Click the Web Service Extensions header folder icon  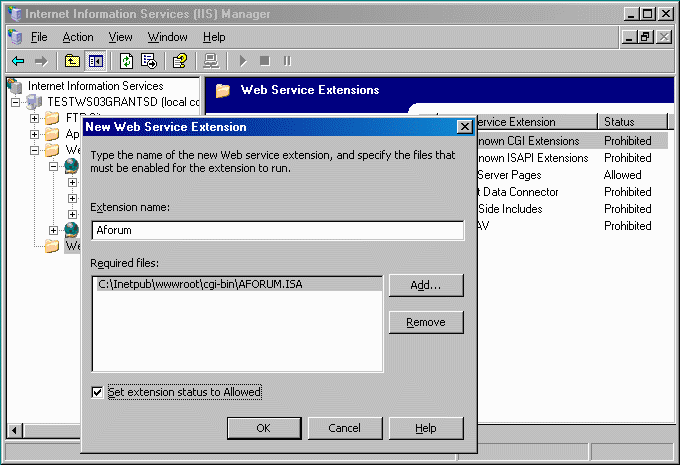[x=223, y=90]
